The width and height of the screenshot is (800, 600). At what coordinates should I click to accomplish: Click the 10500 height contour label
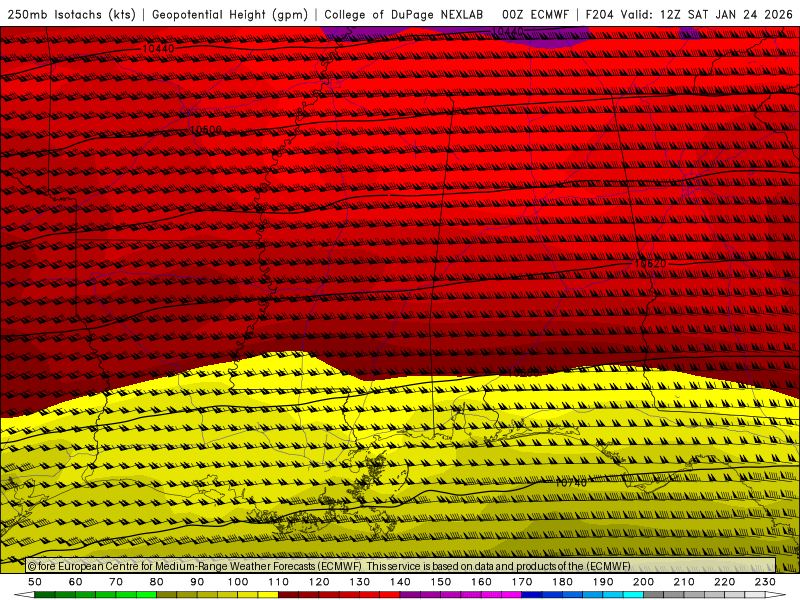coord(206,130)
